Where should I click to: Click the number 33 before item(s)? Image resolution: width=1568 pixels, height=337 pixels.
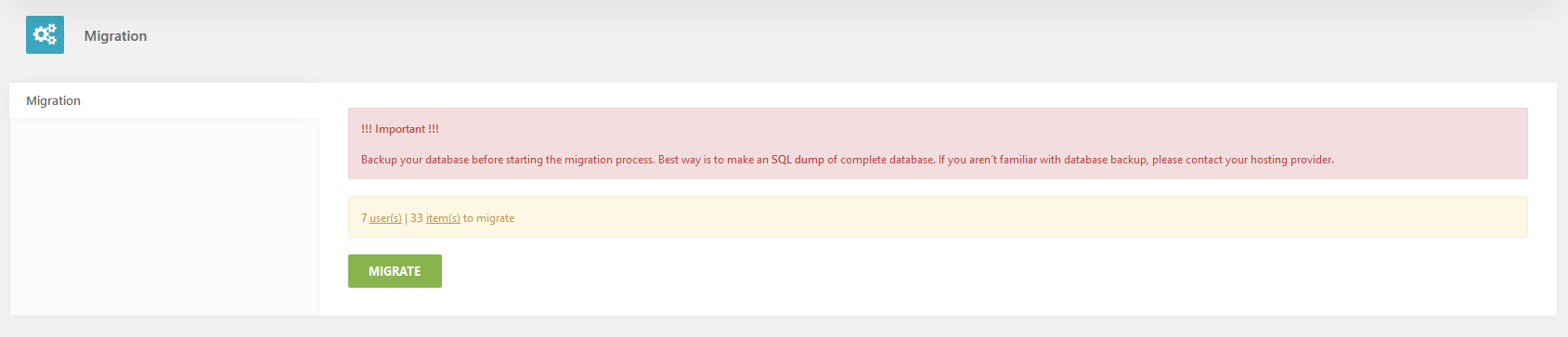(x=417, y=218)
